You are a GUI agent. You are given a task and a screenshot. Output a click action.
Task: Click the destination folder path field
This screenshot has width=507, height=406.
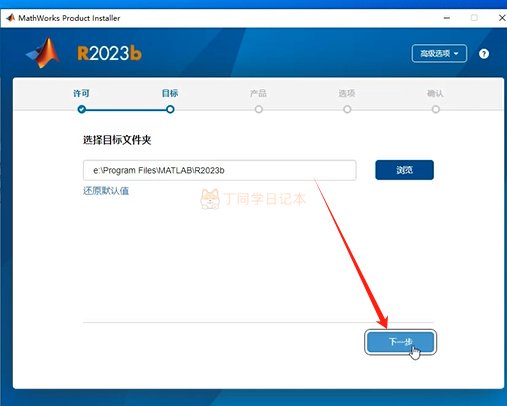coord(219,170)
